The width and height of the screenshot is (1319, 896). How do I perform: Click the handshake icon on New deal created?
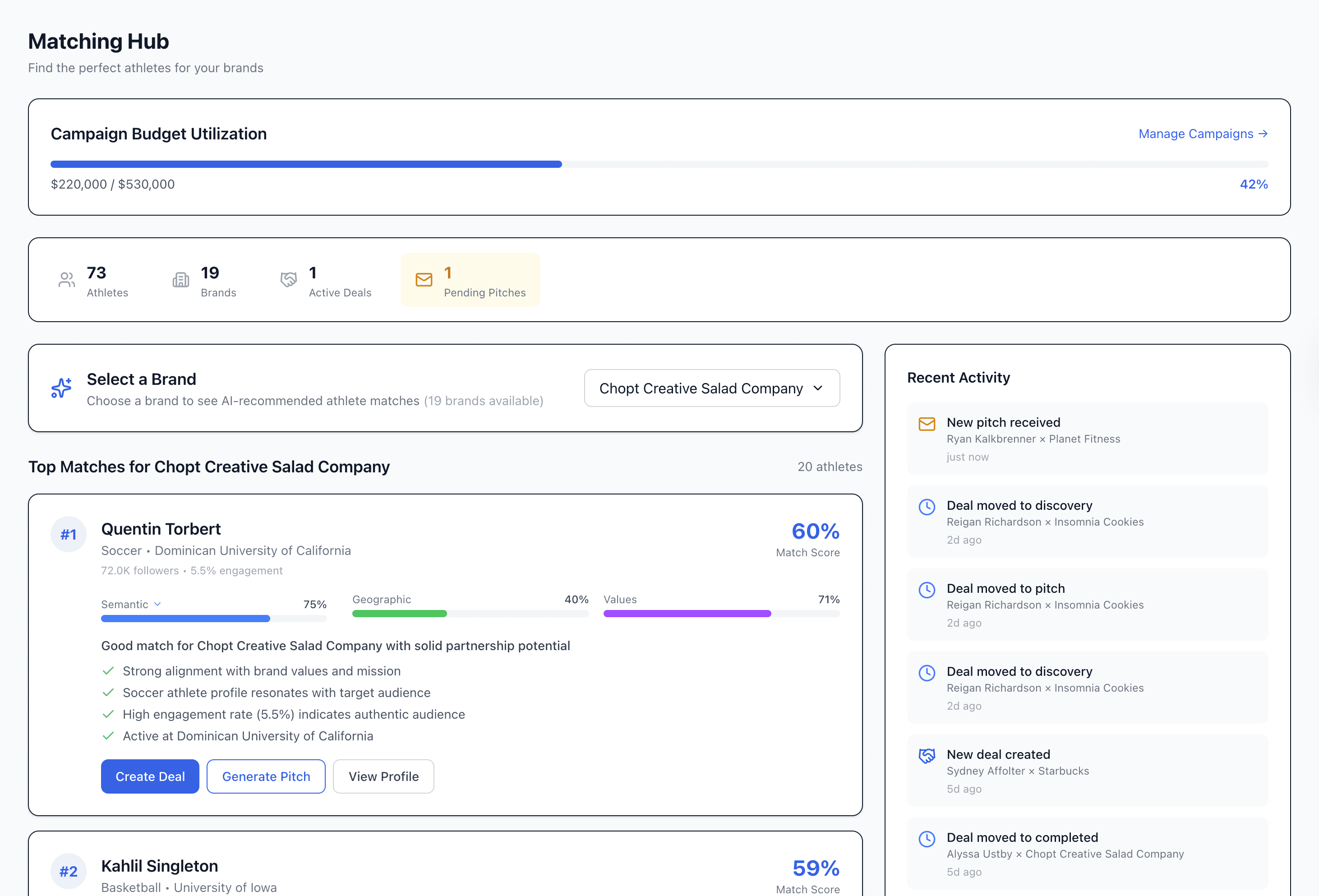[927, 756]
